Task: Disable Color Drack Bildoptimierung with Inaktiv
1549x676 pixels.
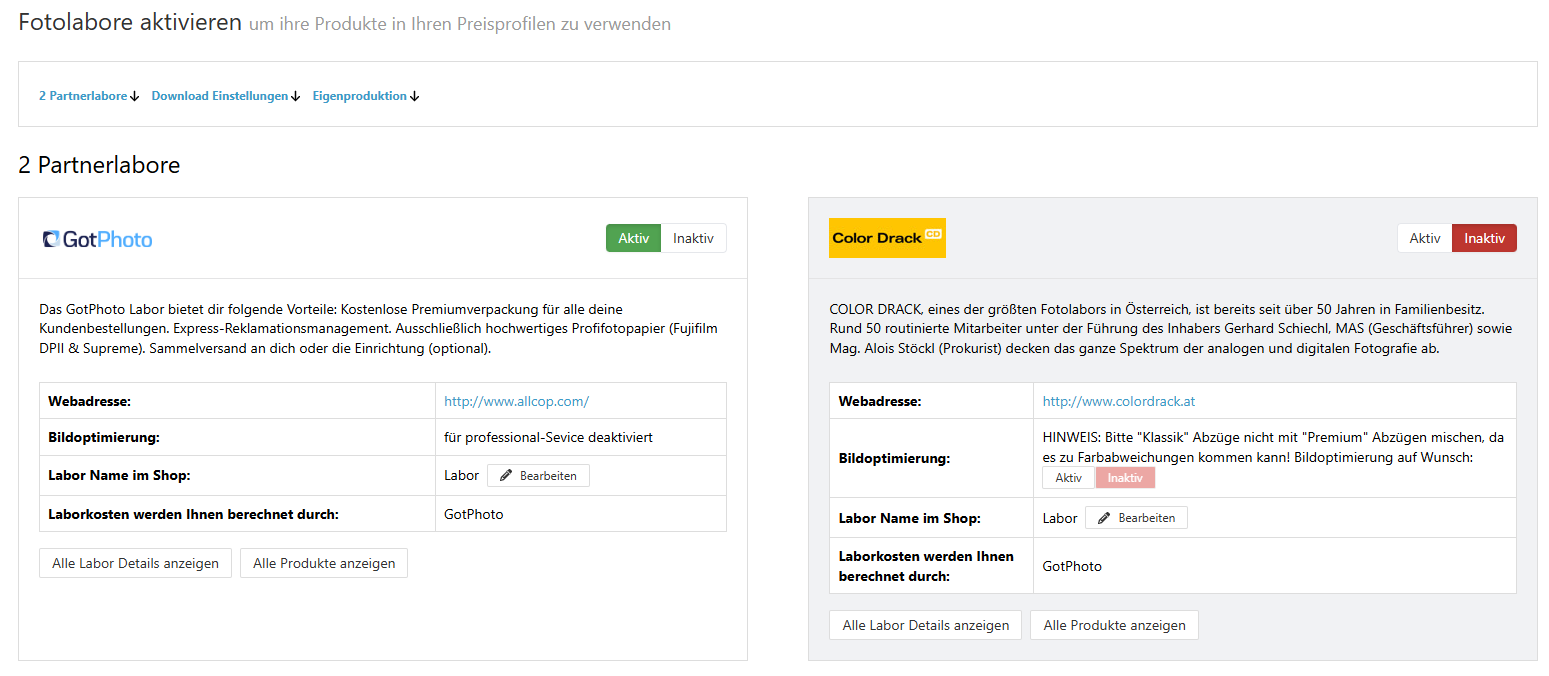Action: tap(1125, 478)
